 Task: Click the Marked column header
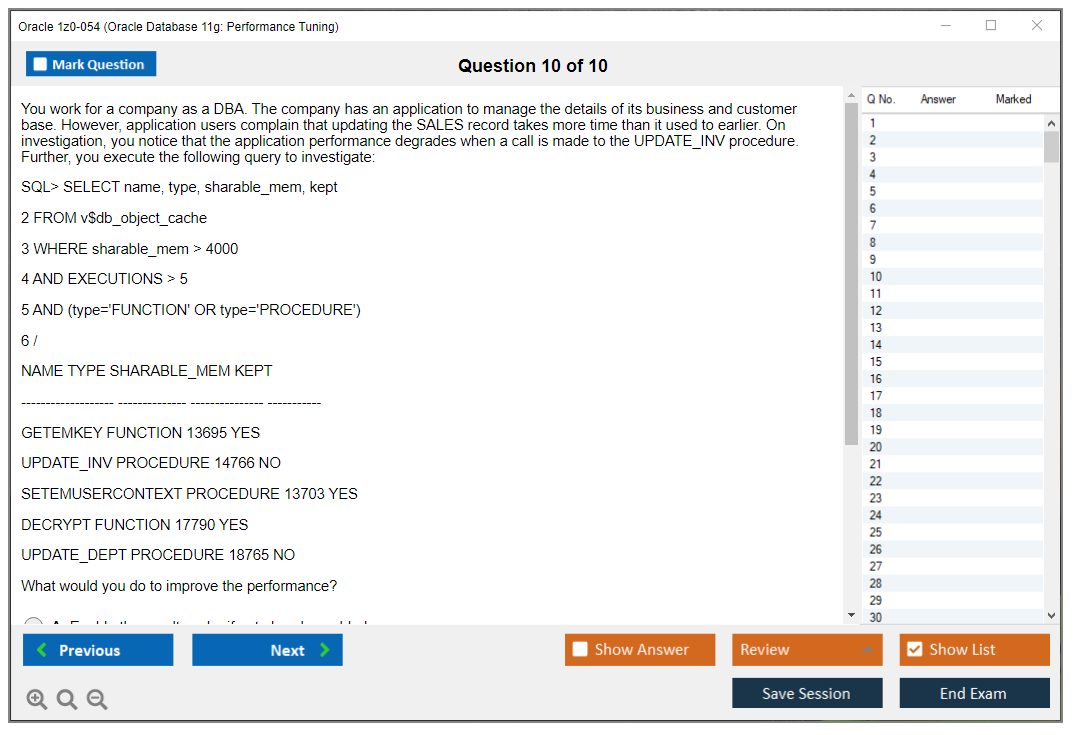point(1013,99)
